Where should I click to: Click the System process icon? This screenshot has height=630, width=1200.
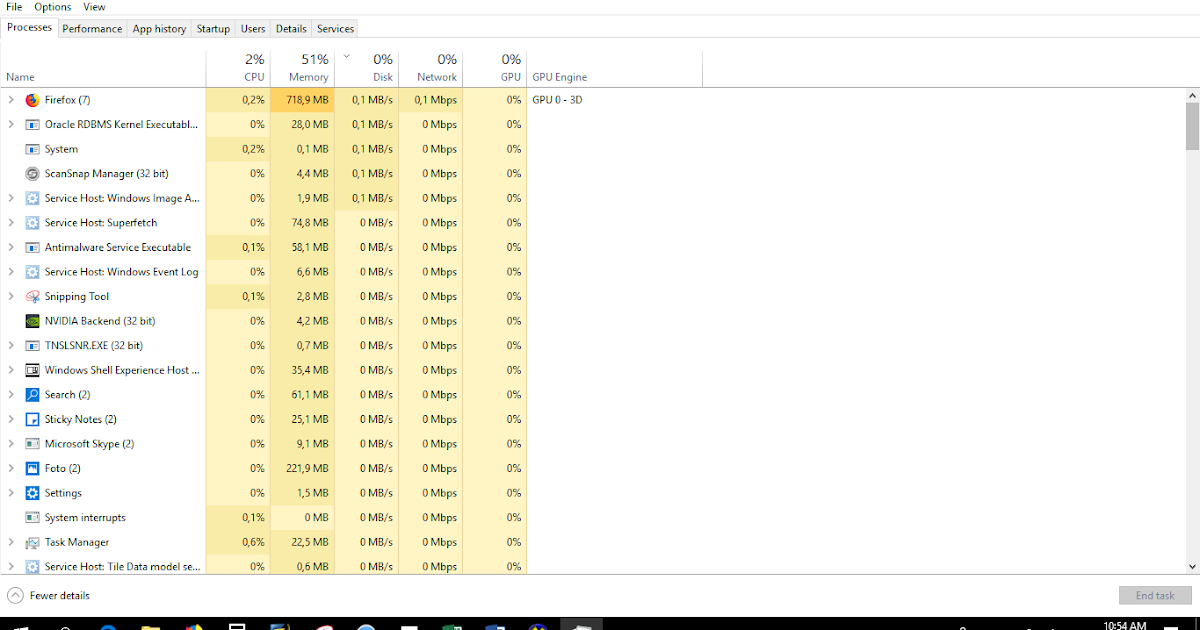coord(32,149)
